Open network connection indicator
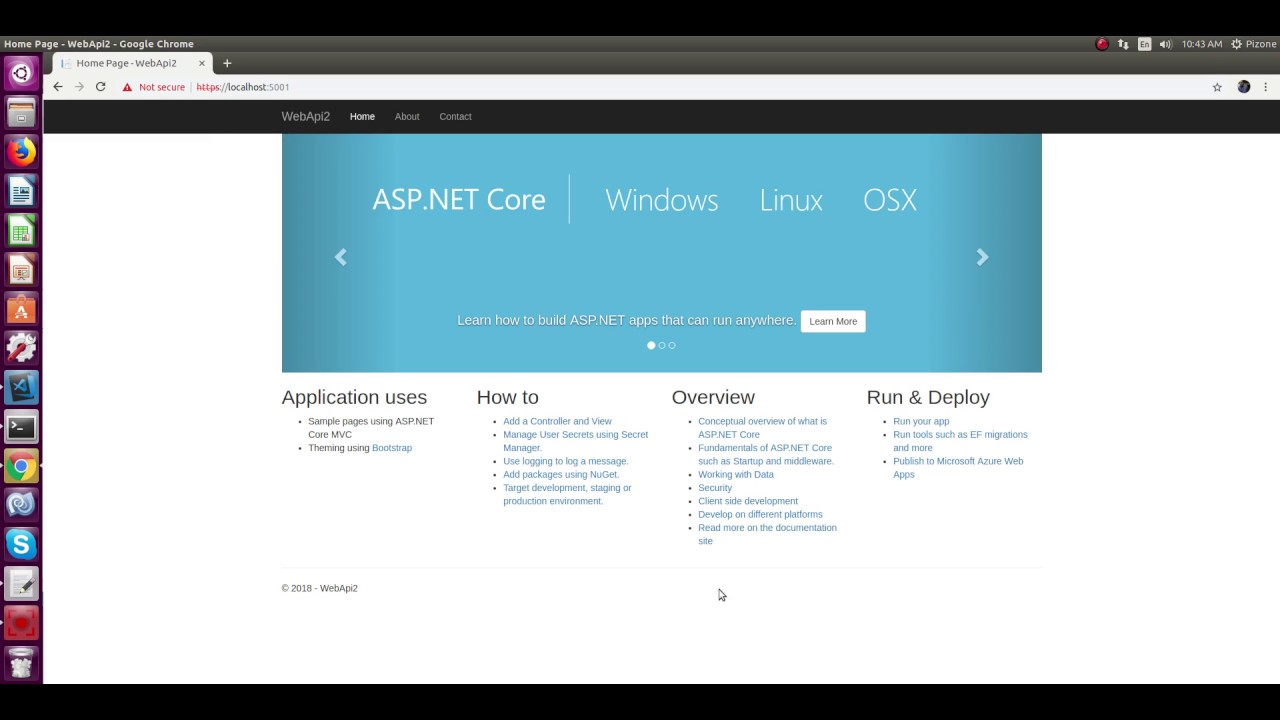Viewport: 1280px width, 720px height. (1123, 44)
